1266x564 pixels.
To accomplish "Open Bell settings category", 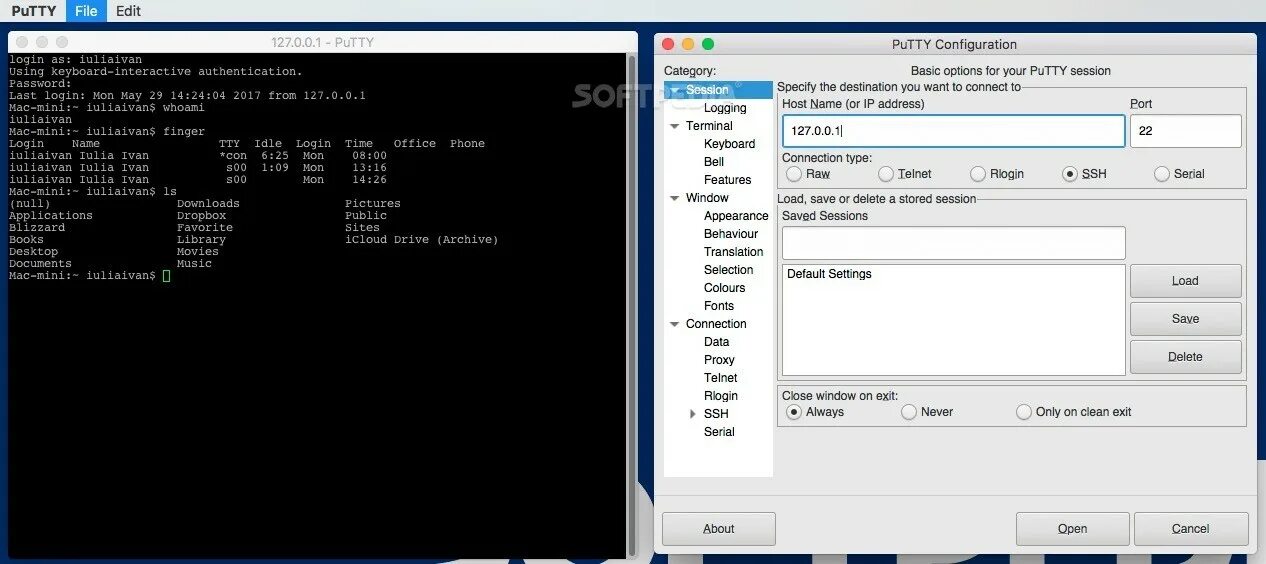I will coord(714,162).
